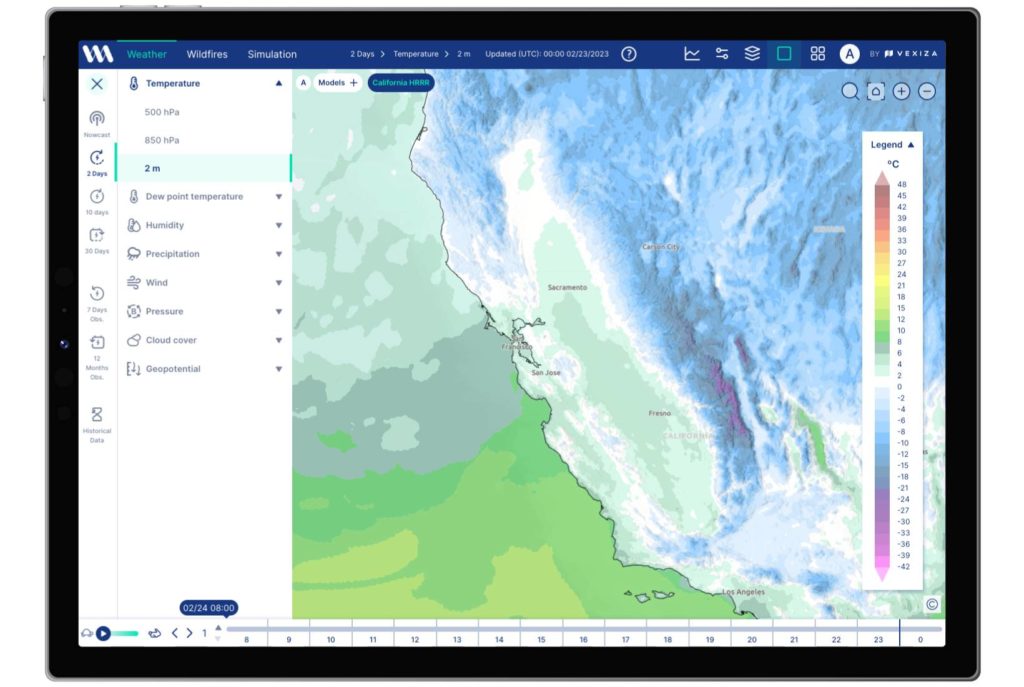Viewport: 1024px width, 687px height.
Task: Expand the Wind options
Action: click(278, 283)
